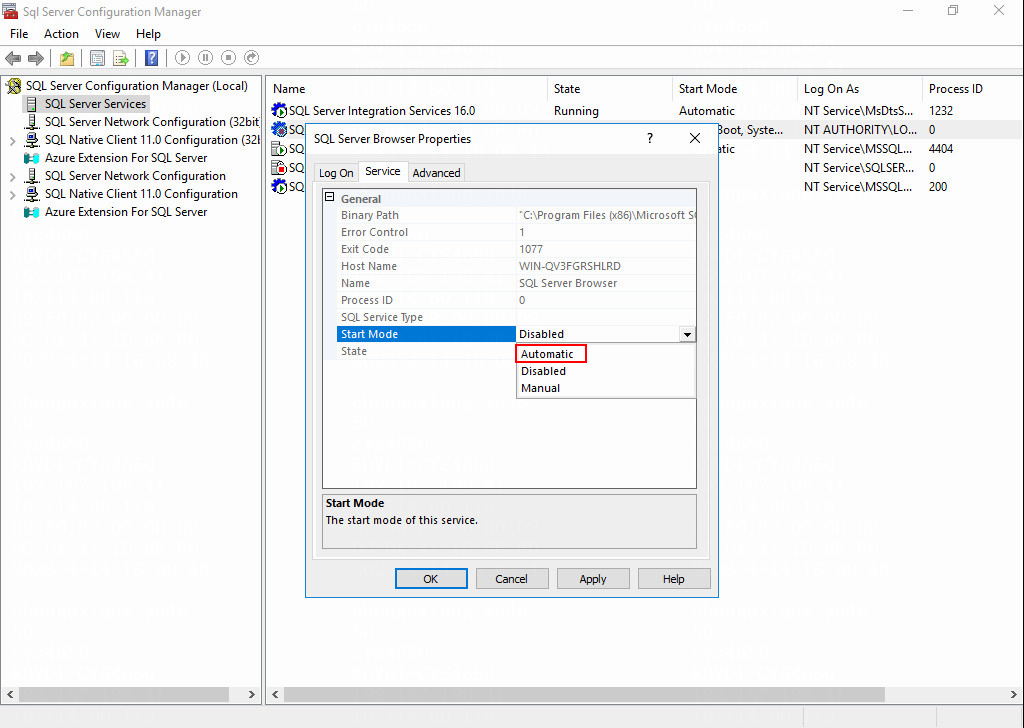
Task: Click the Running state cell
Action: [x=576, y=111]
